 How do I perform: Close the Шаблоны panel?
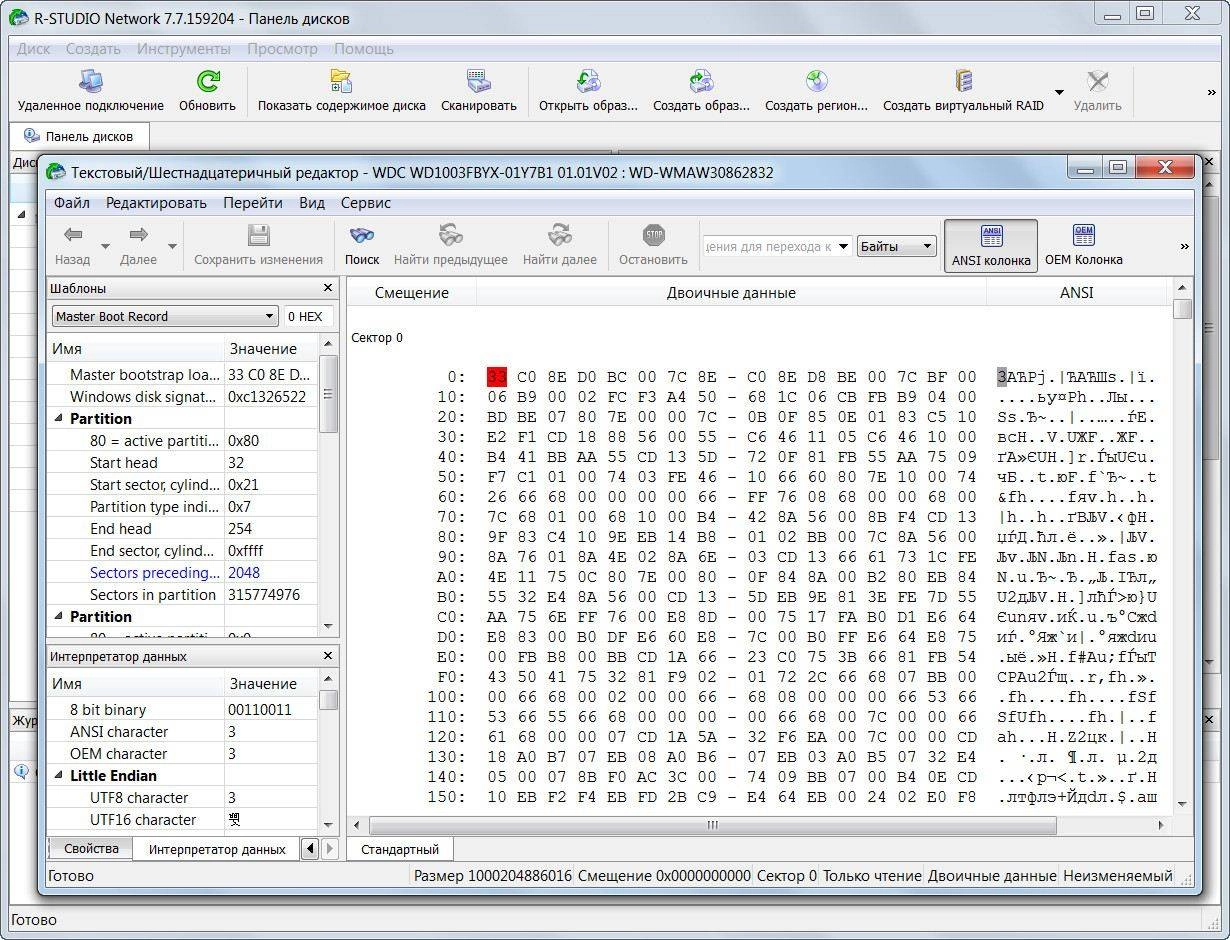328,288
